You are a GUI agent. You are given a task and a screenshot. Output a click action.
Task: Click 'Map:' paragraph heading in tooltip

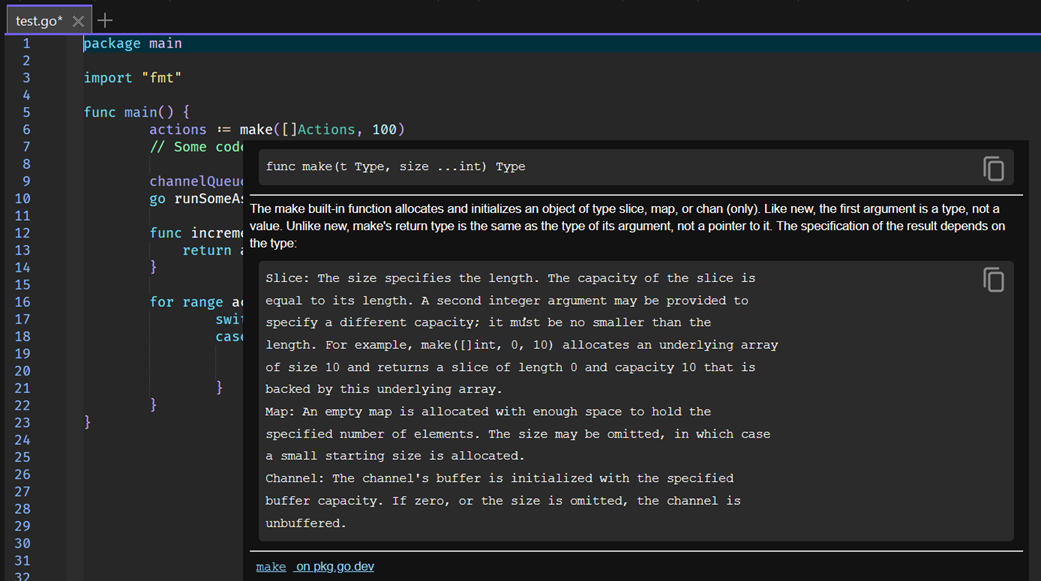coord(280,412)
